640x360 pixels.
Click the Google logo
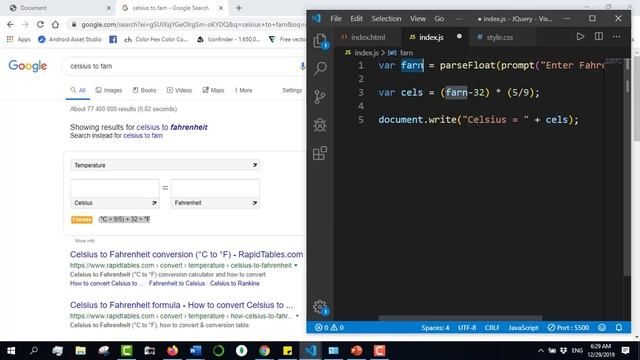(x=28, y=66)
